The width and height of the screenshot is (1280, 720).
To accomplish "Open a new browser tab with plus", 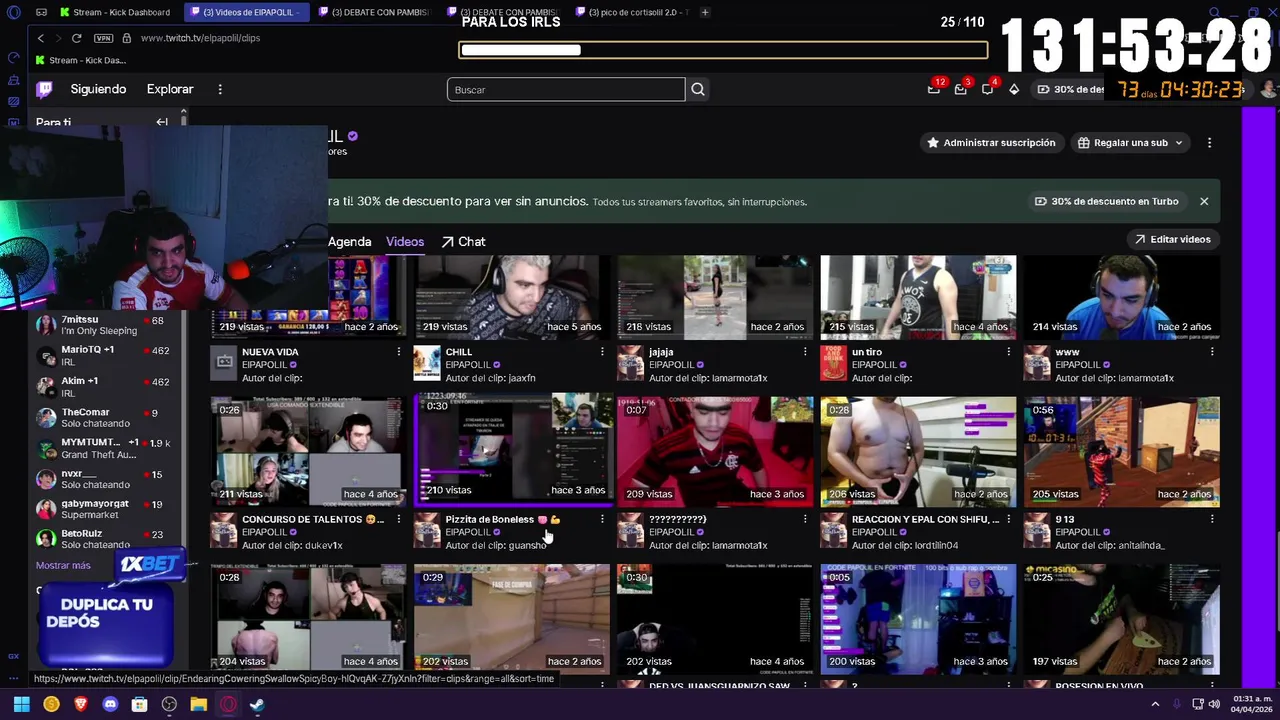I will [705, 12].
